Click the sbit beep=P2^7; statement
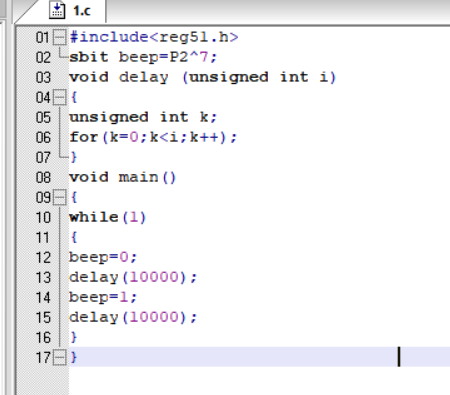 pos(143,57)
